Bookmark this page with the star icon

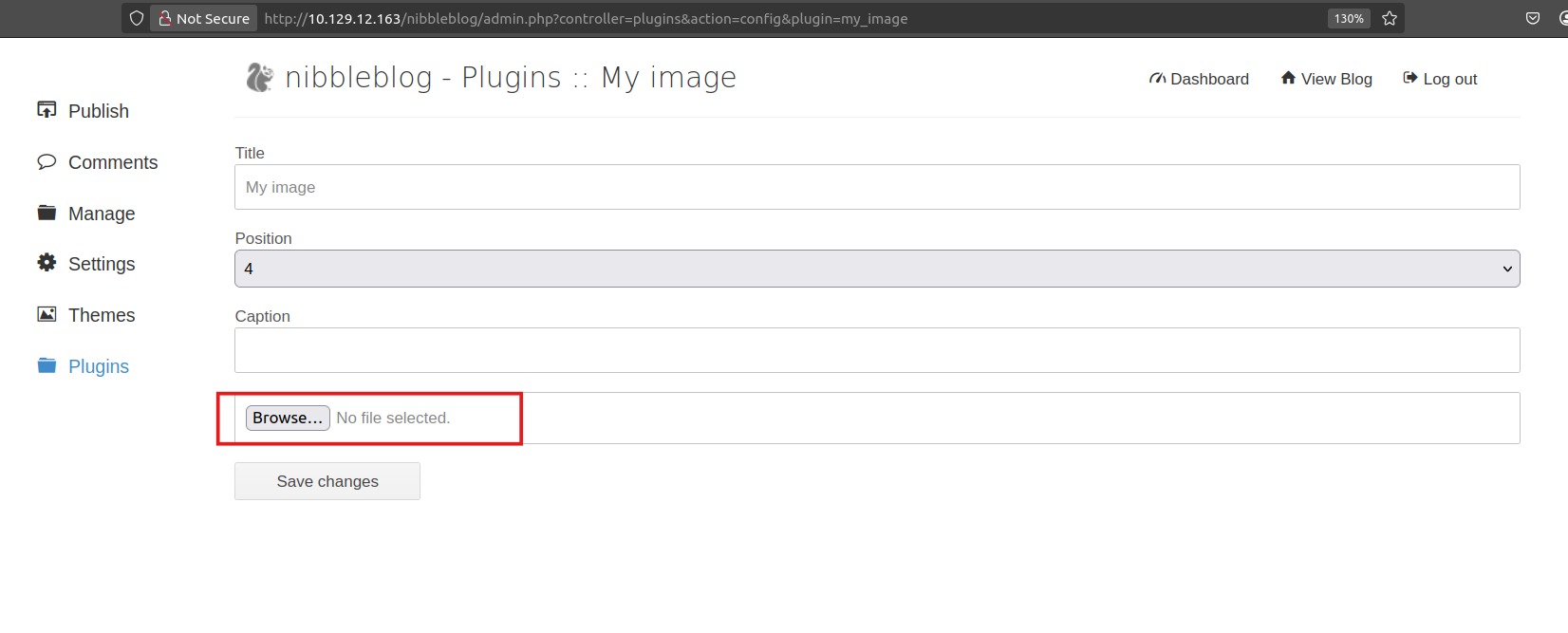[1390, 18]
